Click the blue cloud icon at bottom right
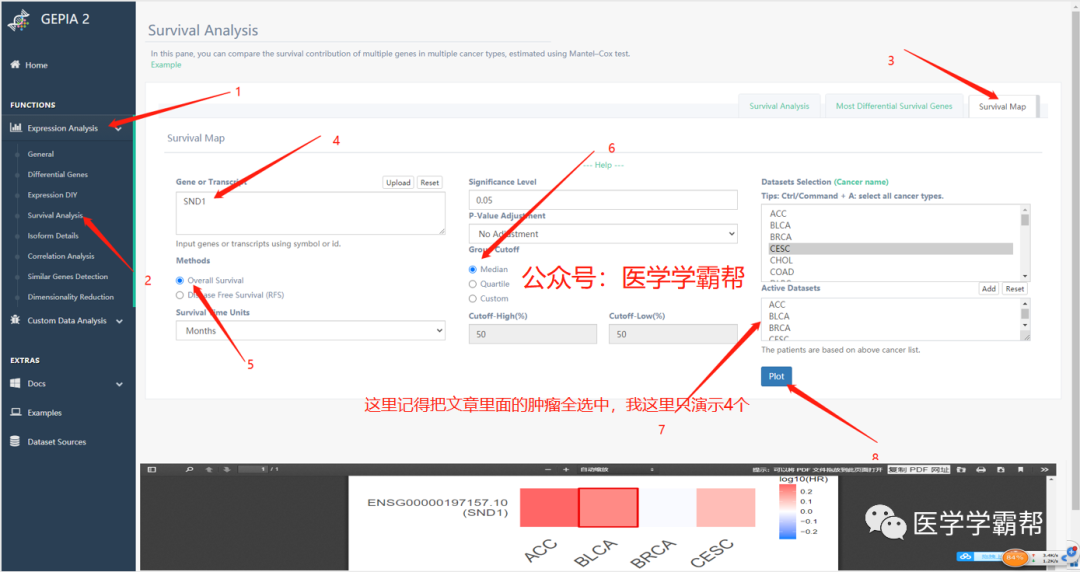 966,556
